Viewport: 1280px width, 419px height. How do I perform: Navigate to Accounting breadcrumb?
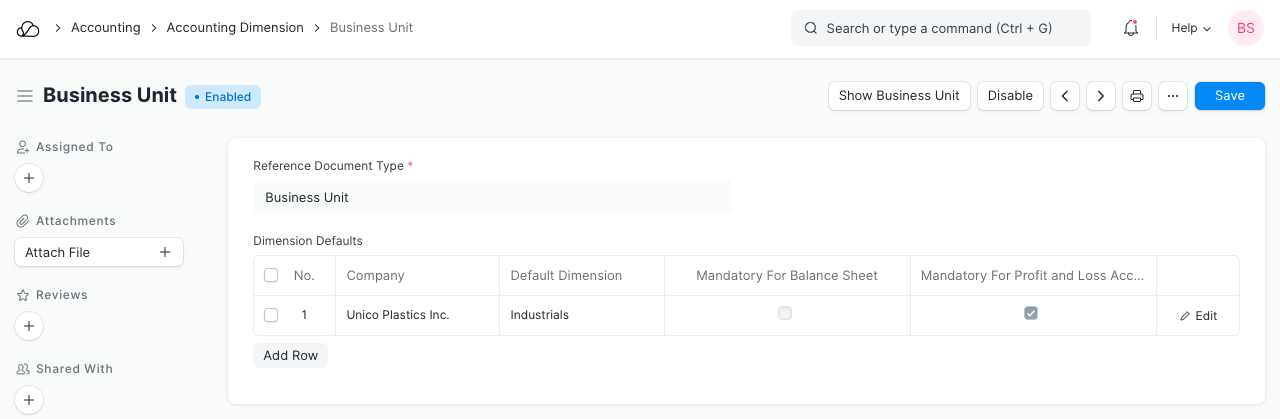click(105, 28)
